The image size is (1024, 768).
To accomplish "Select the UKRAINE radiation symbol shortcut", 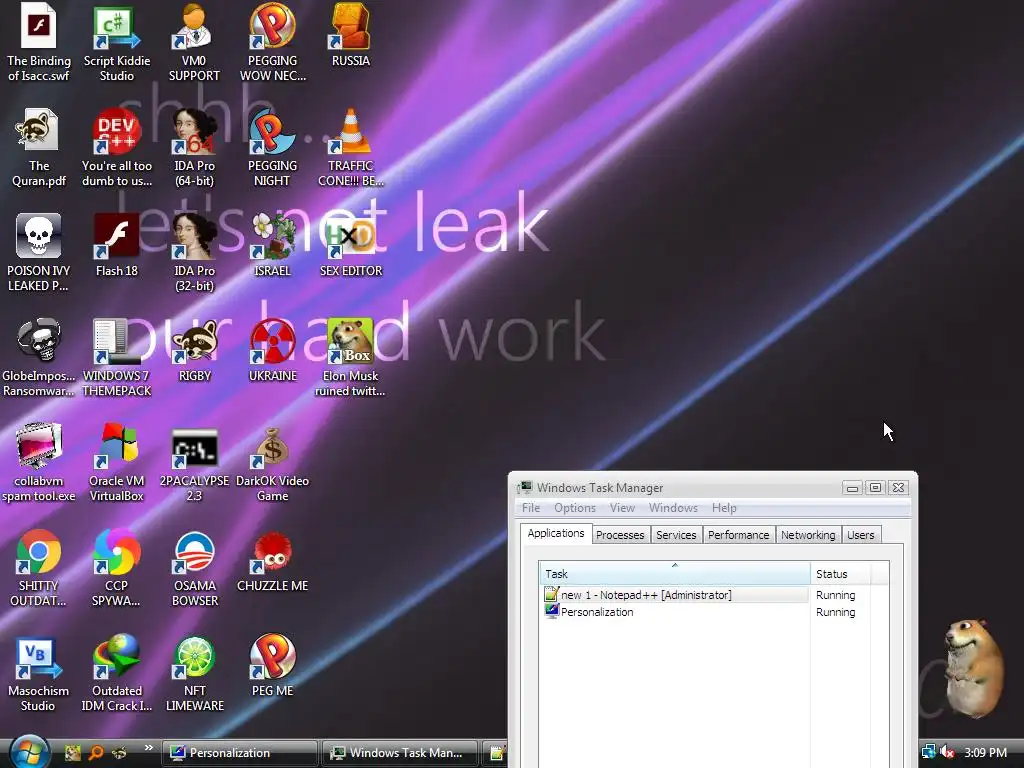I will 272,351.
